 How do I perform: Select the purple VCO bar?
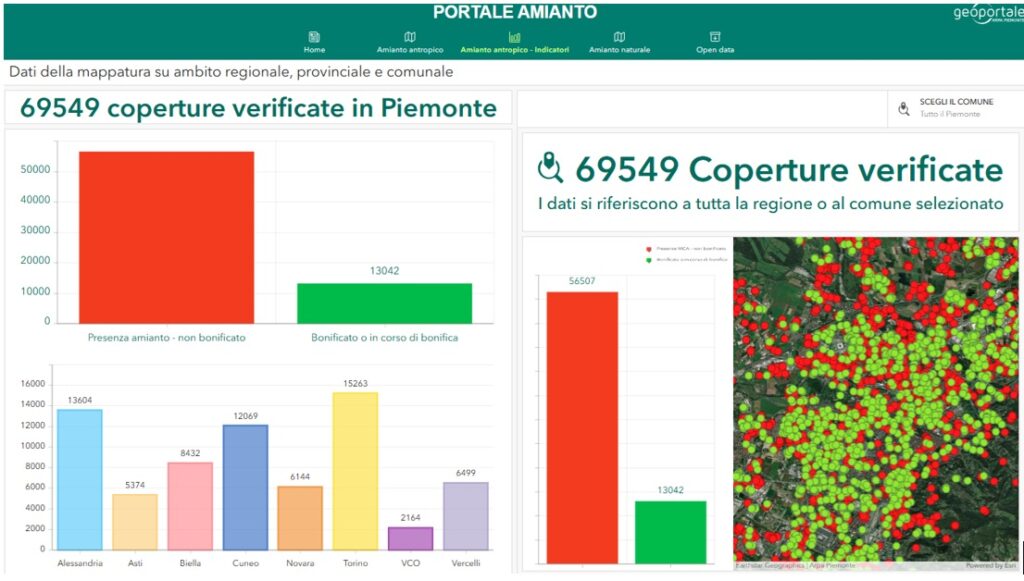410,539
